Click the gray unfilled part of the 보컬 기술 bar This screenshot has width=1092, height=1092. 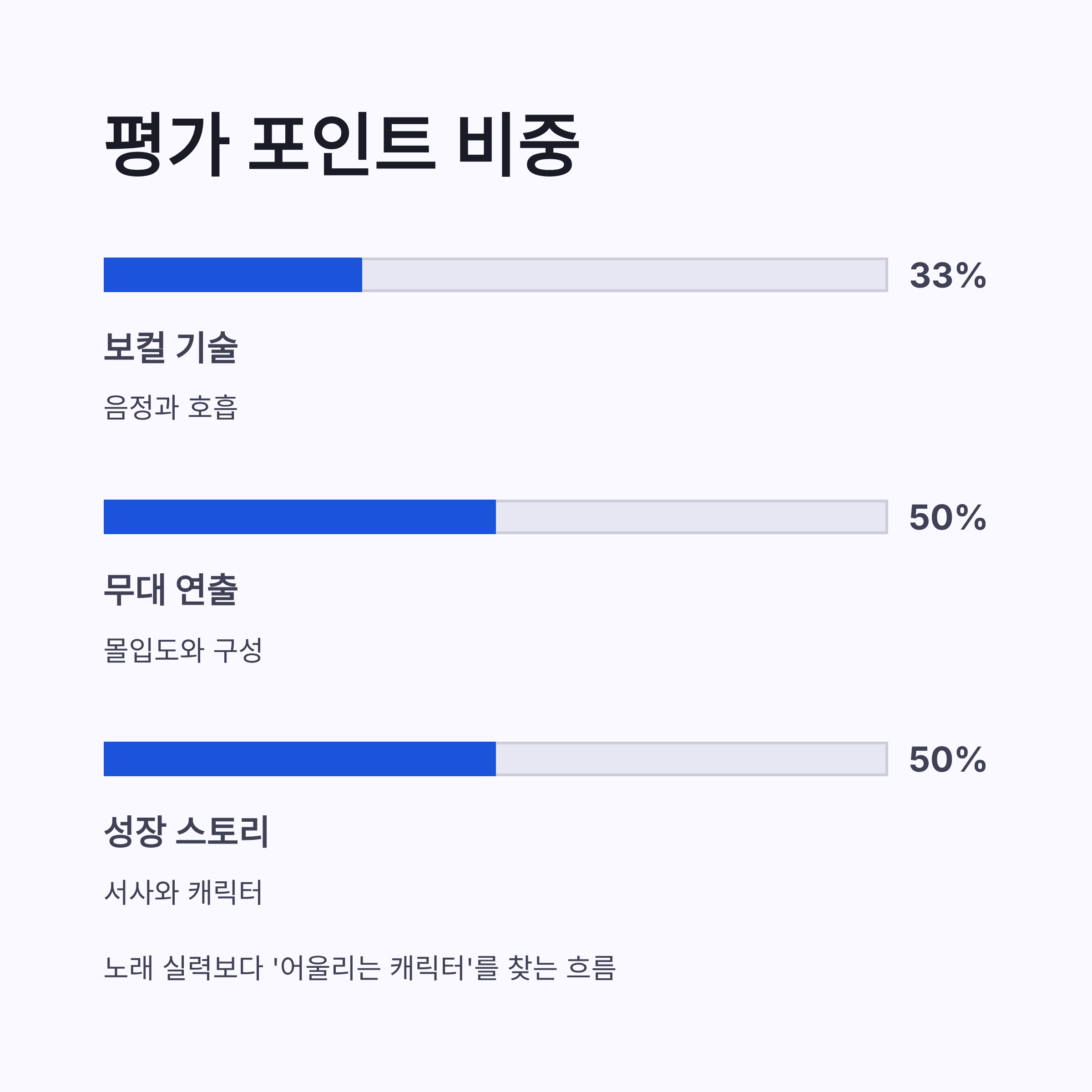point(625,275)
